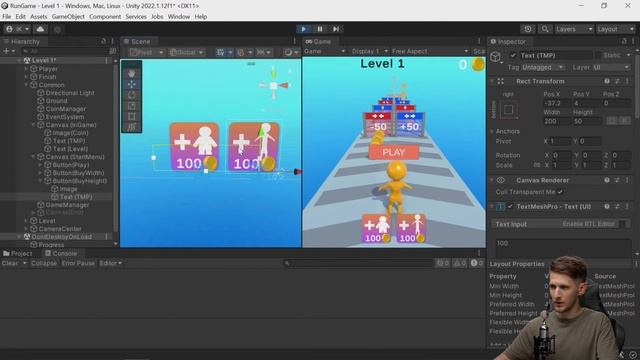Toggle Enable RTL Editor checkbox
The width and height of the screenshot is (640, 360).
tap(622, 224)
